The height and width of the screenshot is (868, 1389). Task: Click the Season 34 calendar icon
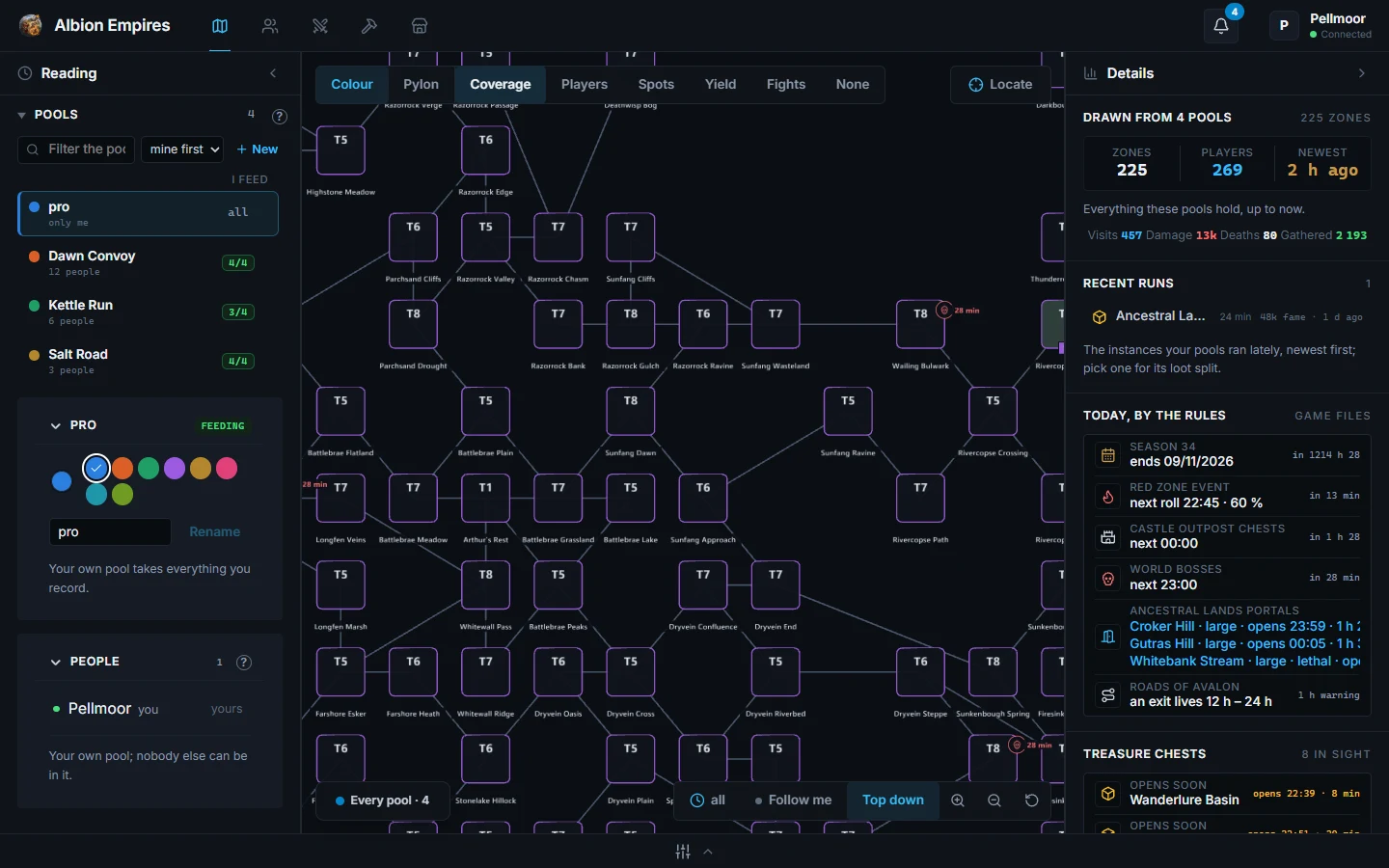pyautogui.click(x=1108, y=454)
